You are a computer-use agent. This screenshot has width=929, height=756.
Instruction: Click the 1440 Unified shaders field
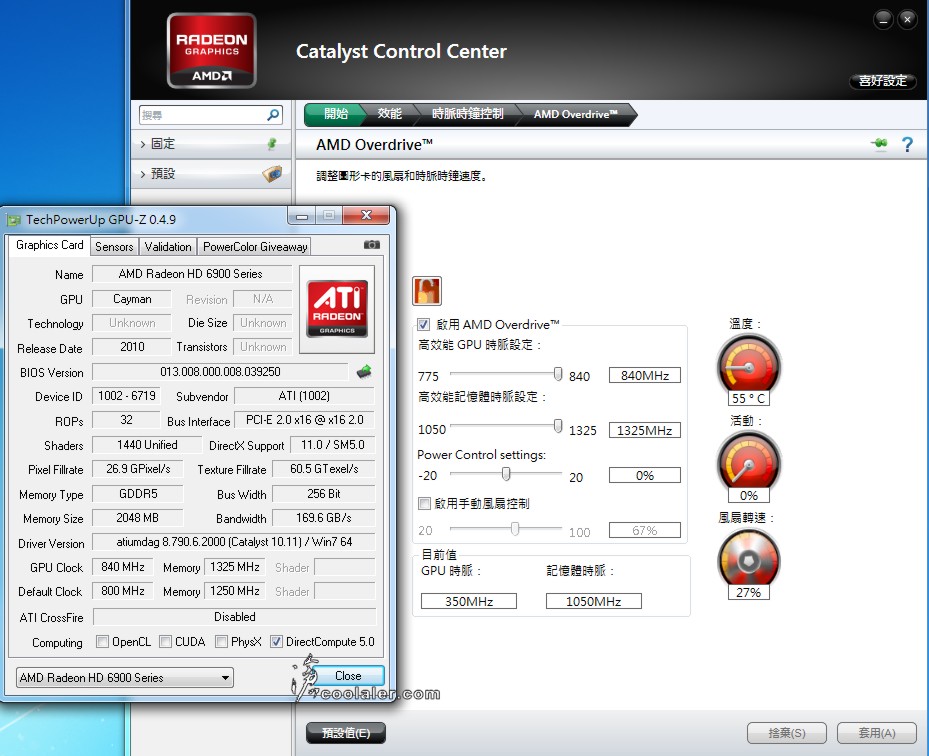148,444
